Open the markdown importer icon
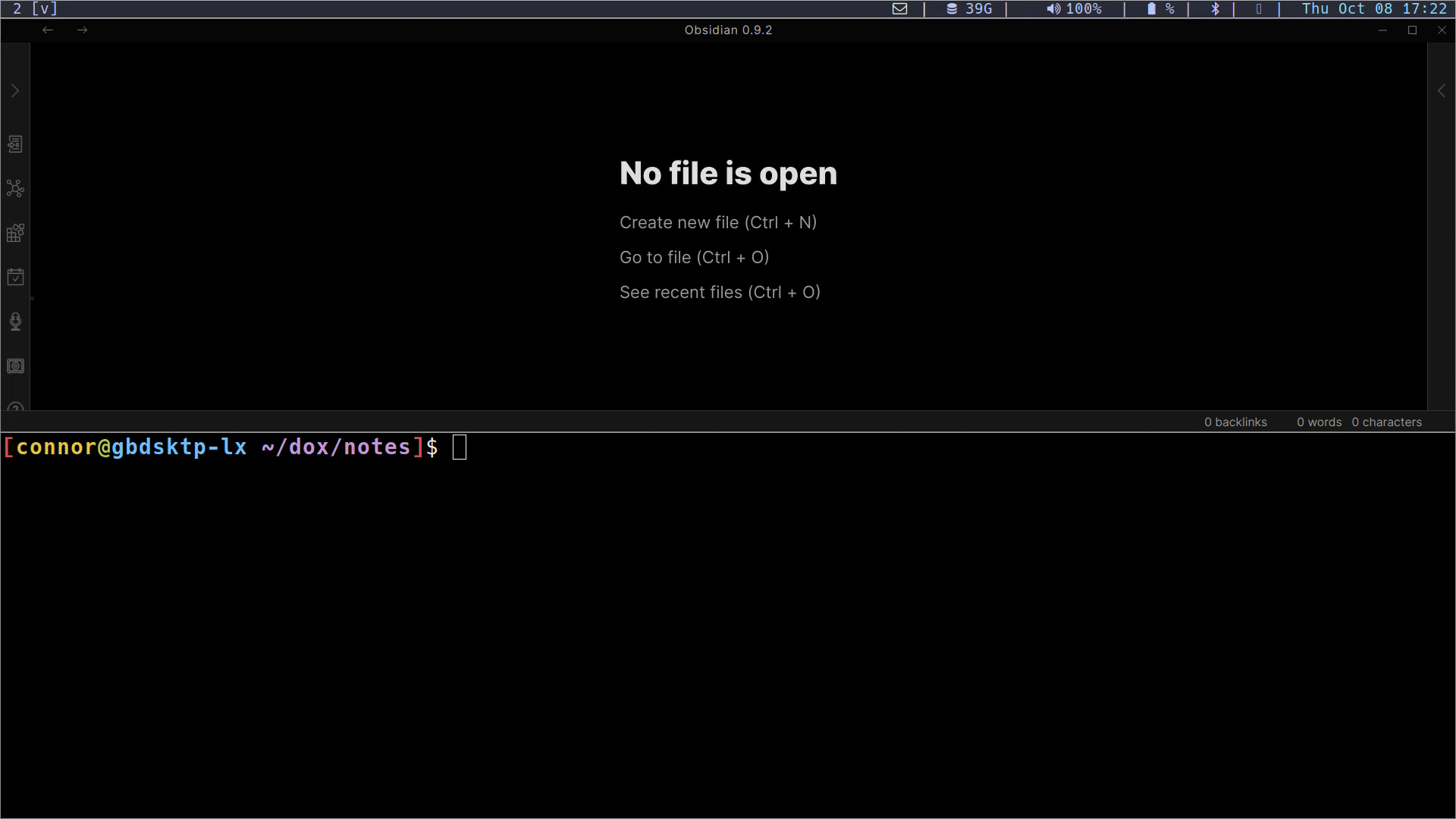 tap(15, 233)
